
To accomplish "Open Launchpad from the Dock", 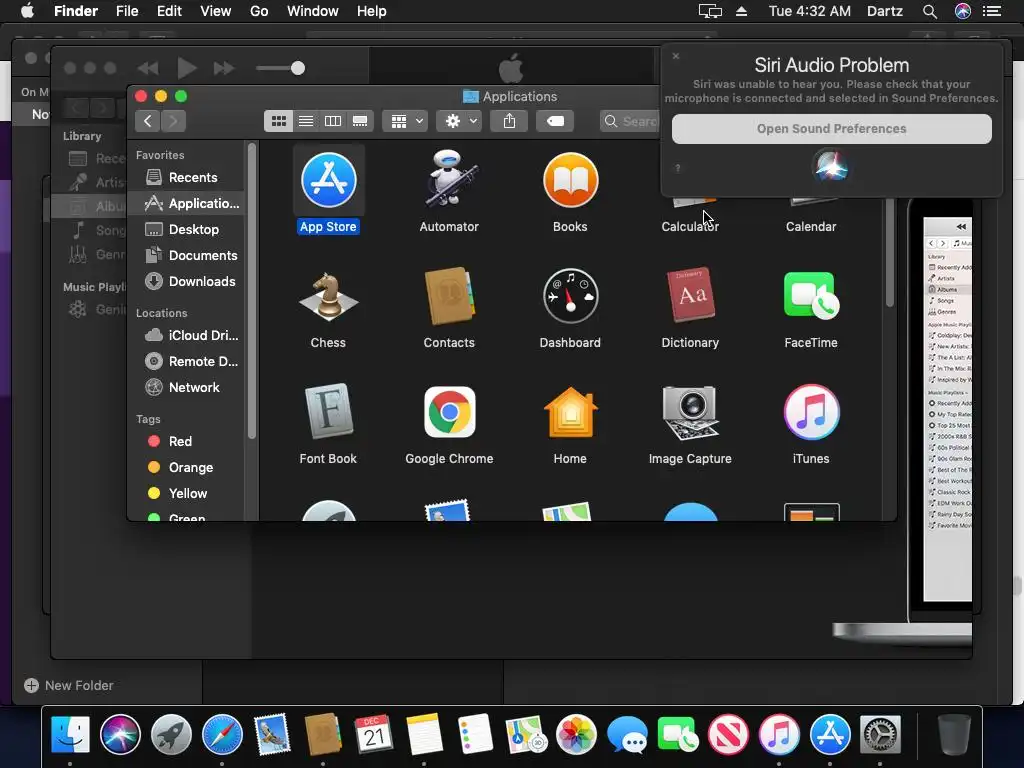I will click(x=171, y=735).
